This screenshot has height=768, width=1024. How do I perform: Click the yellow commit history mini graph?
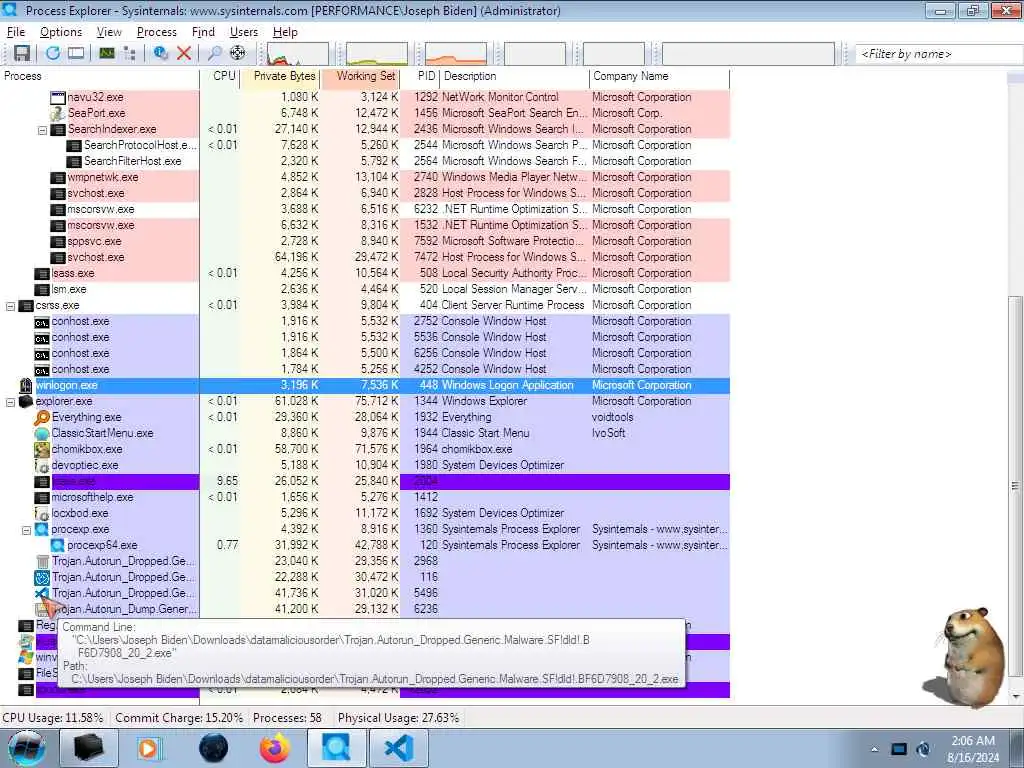click(x=377, y=54)
